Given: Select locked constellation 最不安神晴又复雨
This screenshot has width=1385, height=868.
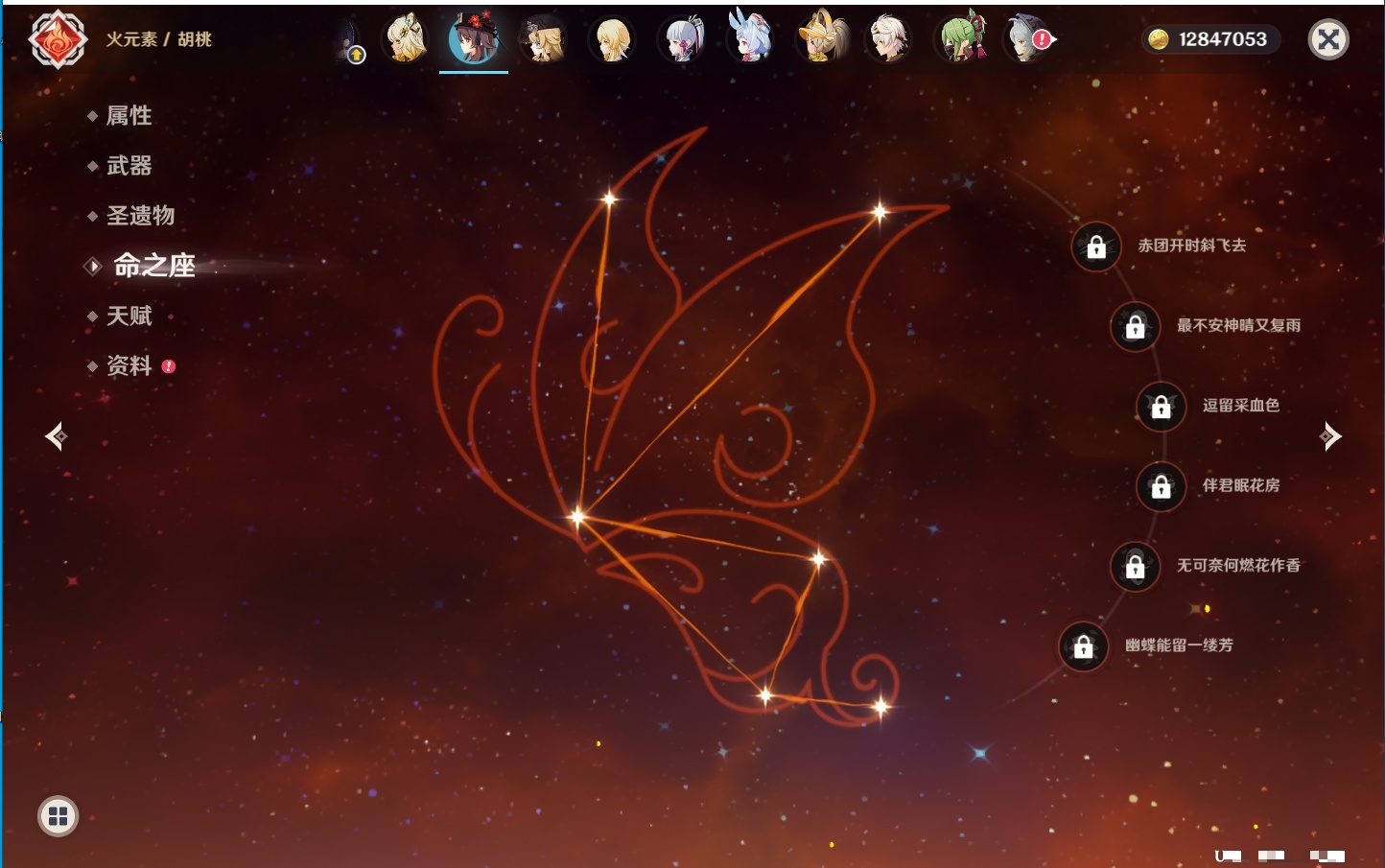Looking at the screenshot, I should click(1135, 327).
